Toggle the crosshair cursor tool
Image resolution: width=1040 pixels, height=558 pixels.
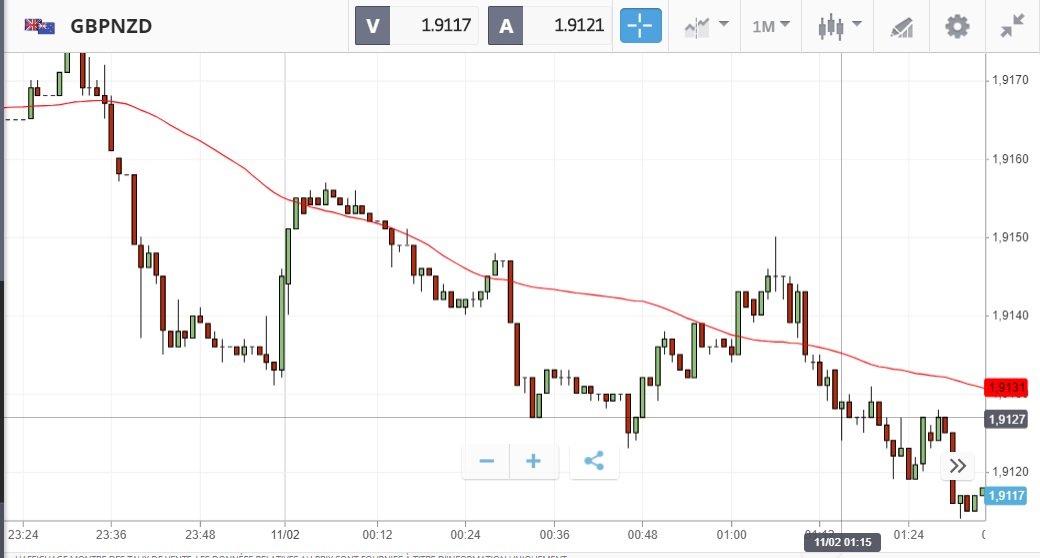pyautogui.click(x=641, y=26)
